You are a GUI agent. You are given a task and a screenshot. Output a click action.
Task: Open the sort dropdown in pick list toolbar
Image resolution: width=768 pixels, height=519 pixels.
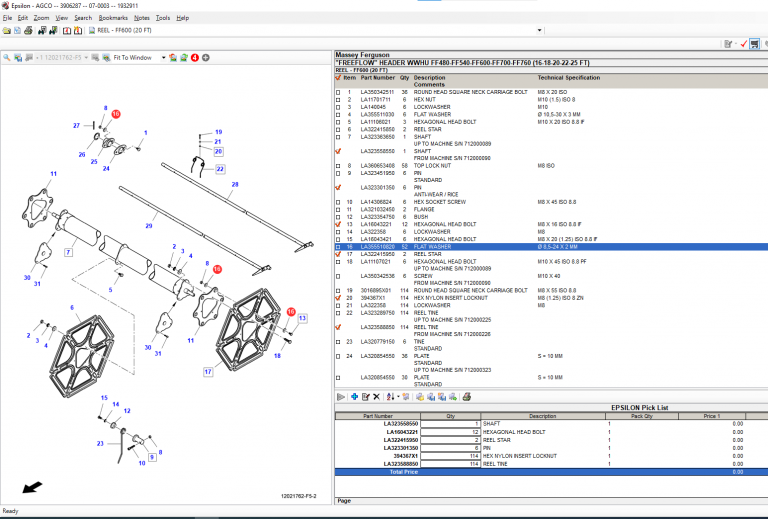(x=396, y=397)
